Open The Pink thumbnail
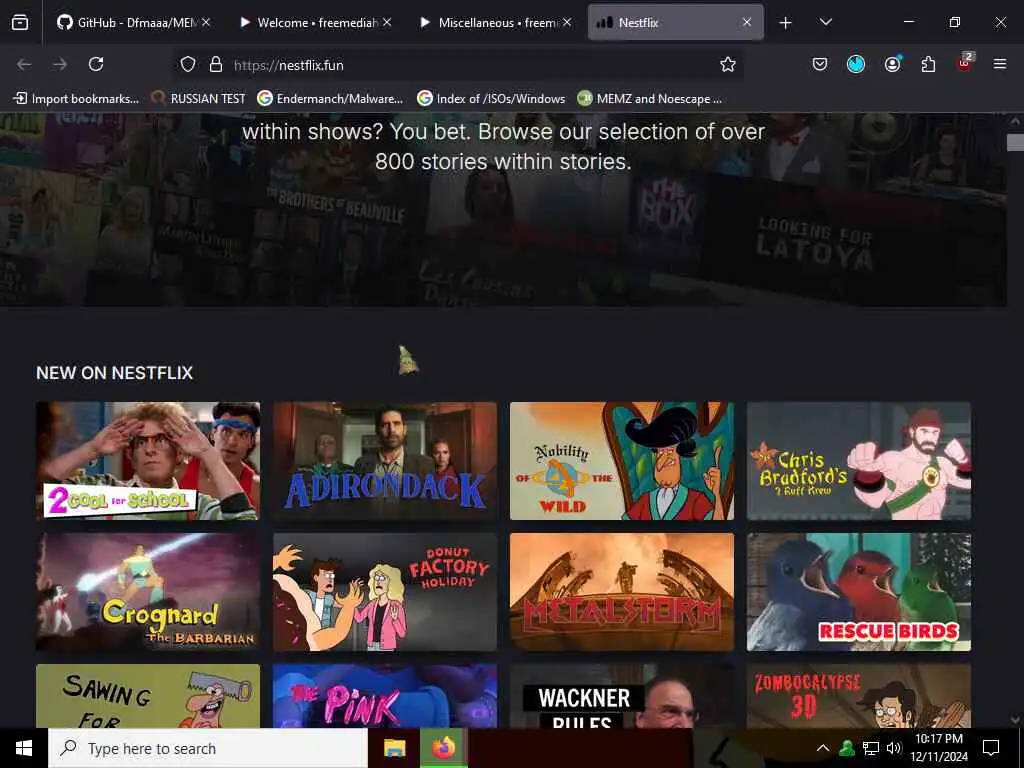This screenshot has height=768, width=1024. tap(385, 696)
